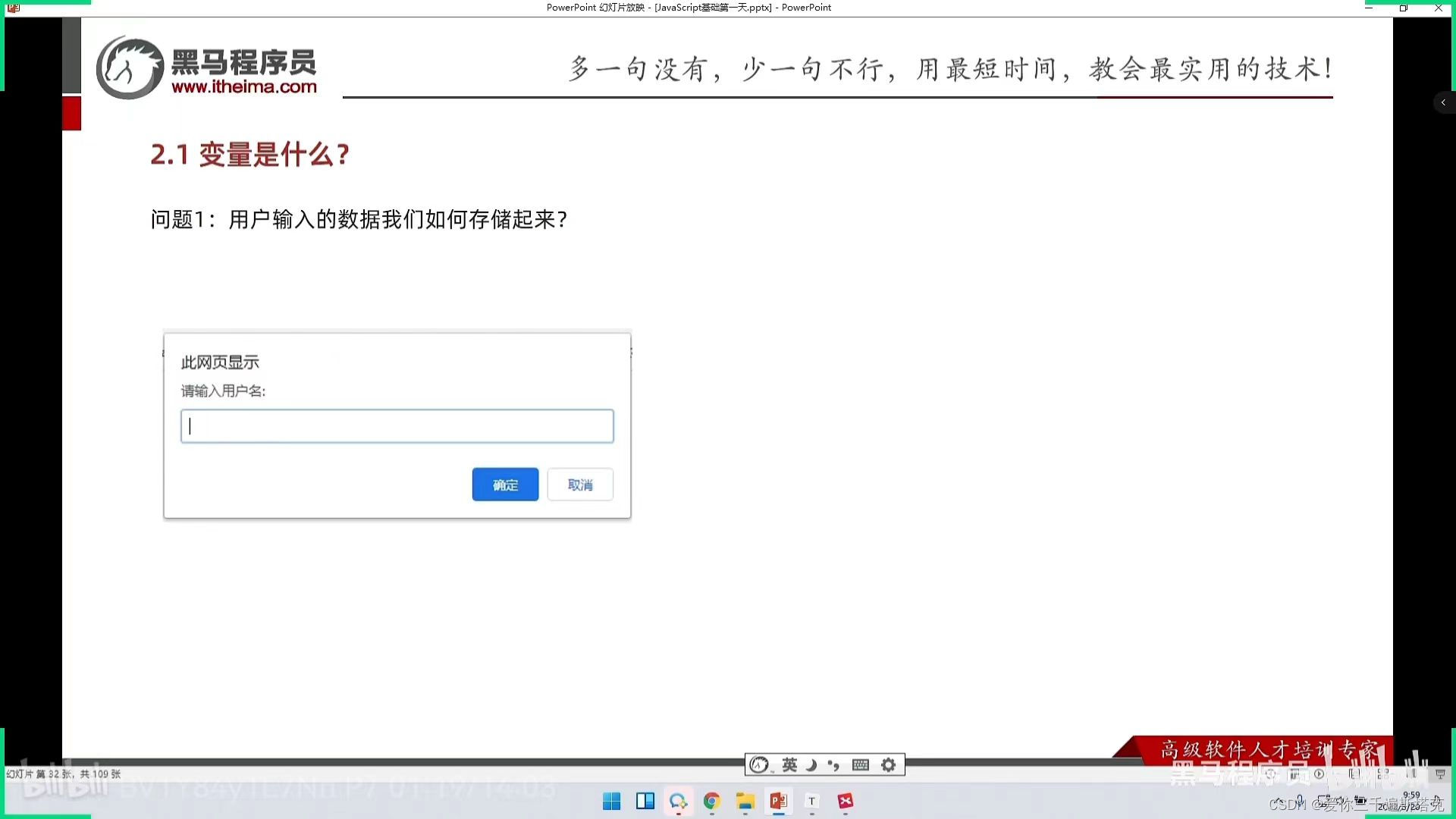Viewport: 1456px width, 819px height.
Task: Open the red XMind icon in taskbar
Action: click(846, 802)
